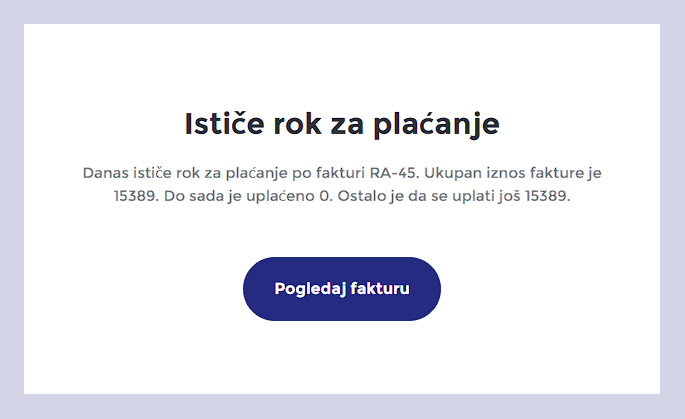The image size is (685, 419).
Task: Select the heading Ističe rok za plaćanje
Action: pyautogui.click(x=342, y=125)
